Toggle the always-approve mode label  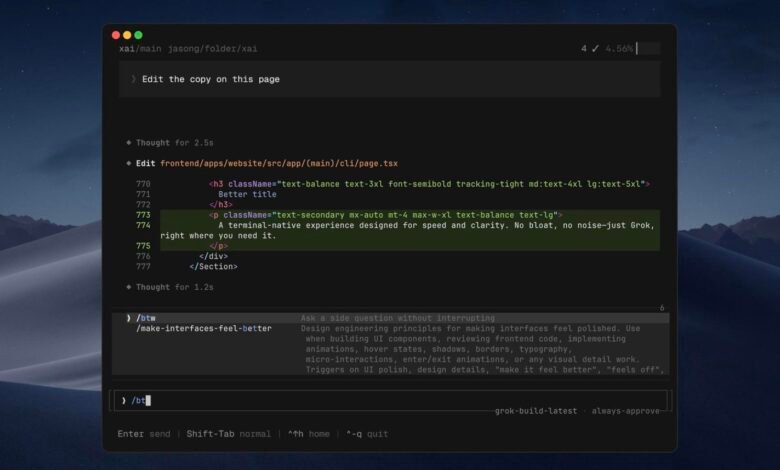coord(625,411)
